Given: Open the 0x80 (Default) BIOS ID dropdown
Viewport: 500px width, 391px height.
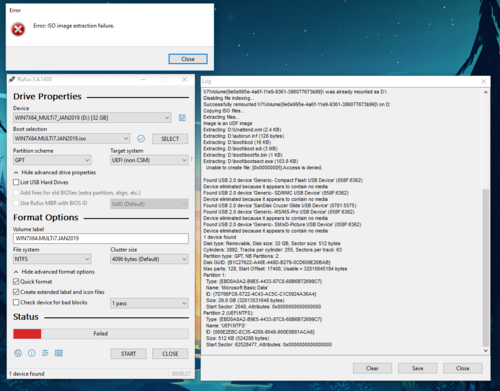Looking at the screenshot, I should click(x=149, y=204).
